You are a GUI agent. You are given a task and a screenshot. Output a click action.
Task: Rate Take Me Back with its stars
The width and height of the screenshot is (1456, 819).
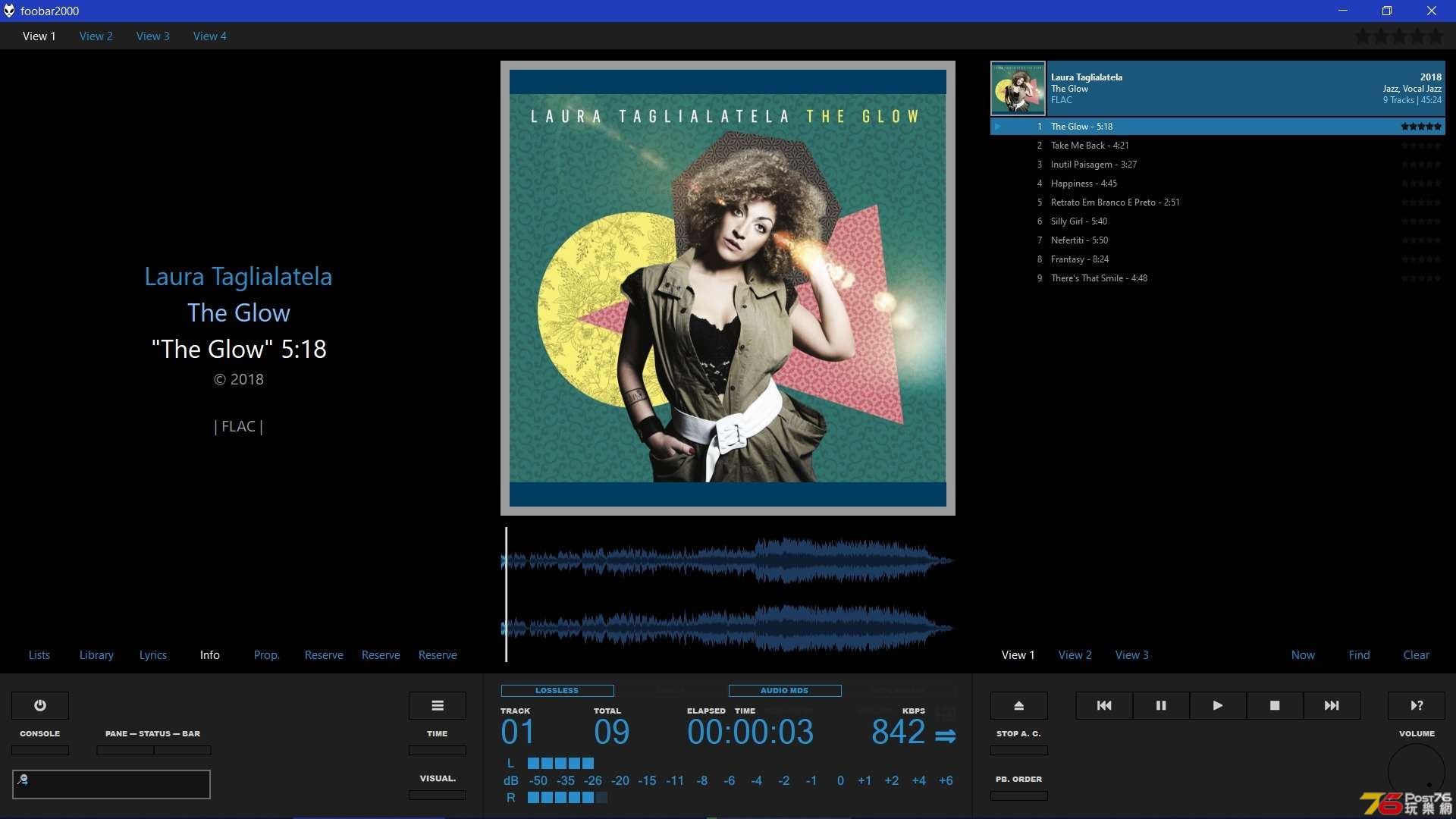[1421, 146]
